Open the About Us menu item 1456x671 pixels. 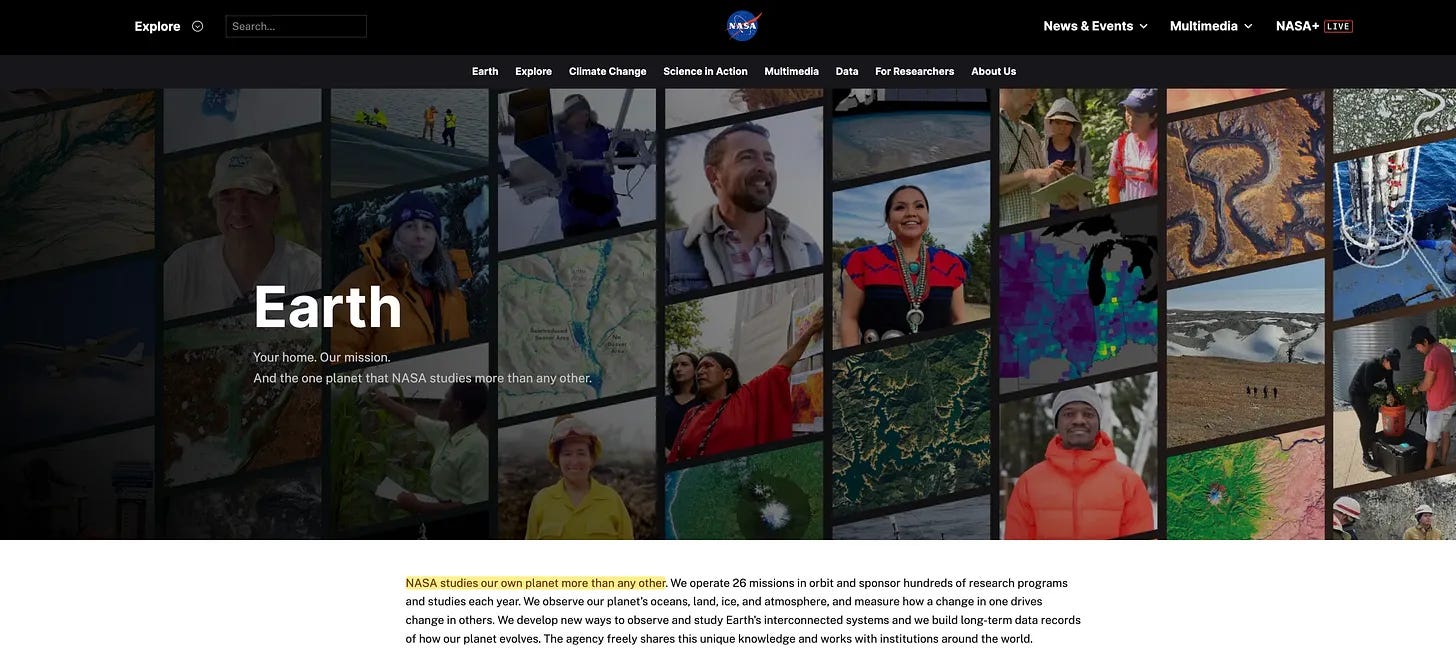coord(993,71)
